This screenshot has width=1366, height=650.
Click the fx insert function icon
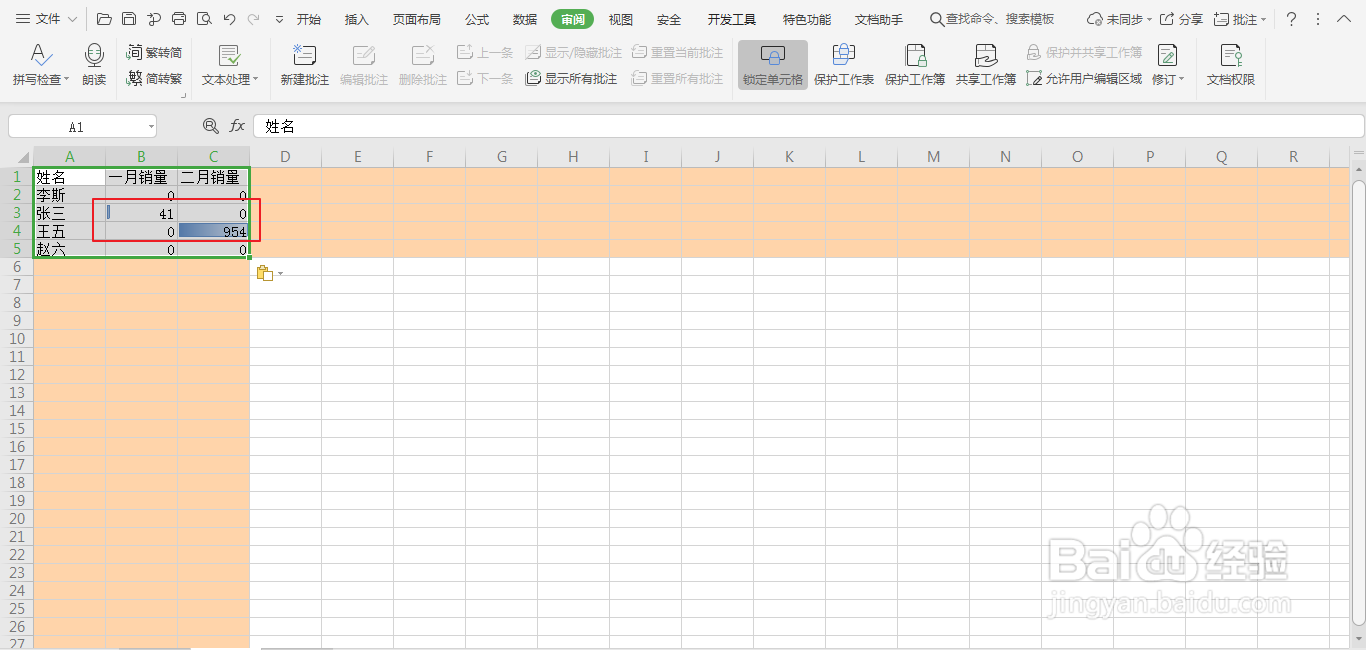pyautogui.click(x=237, y=126)
